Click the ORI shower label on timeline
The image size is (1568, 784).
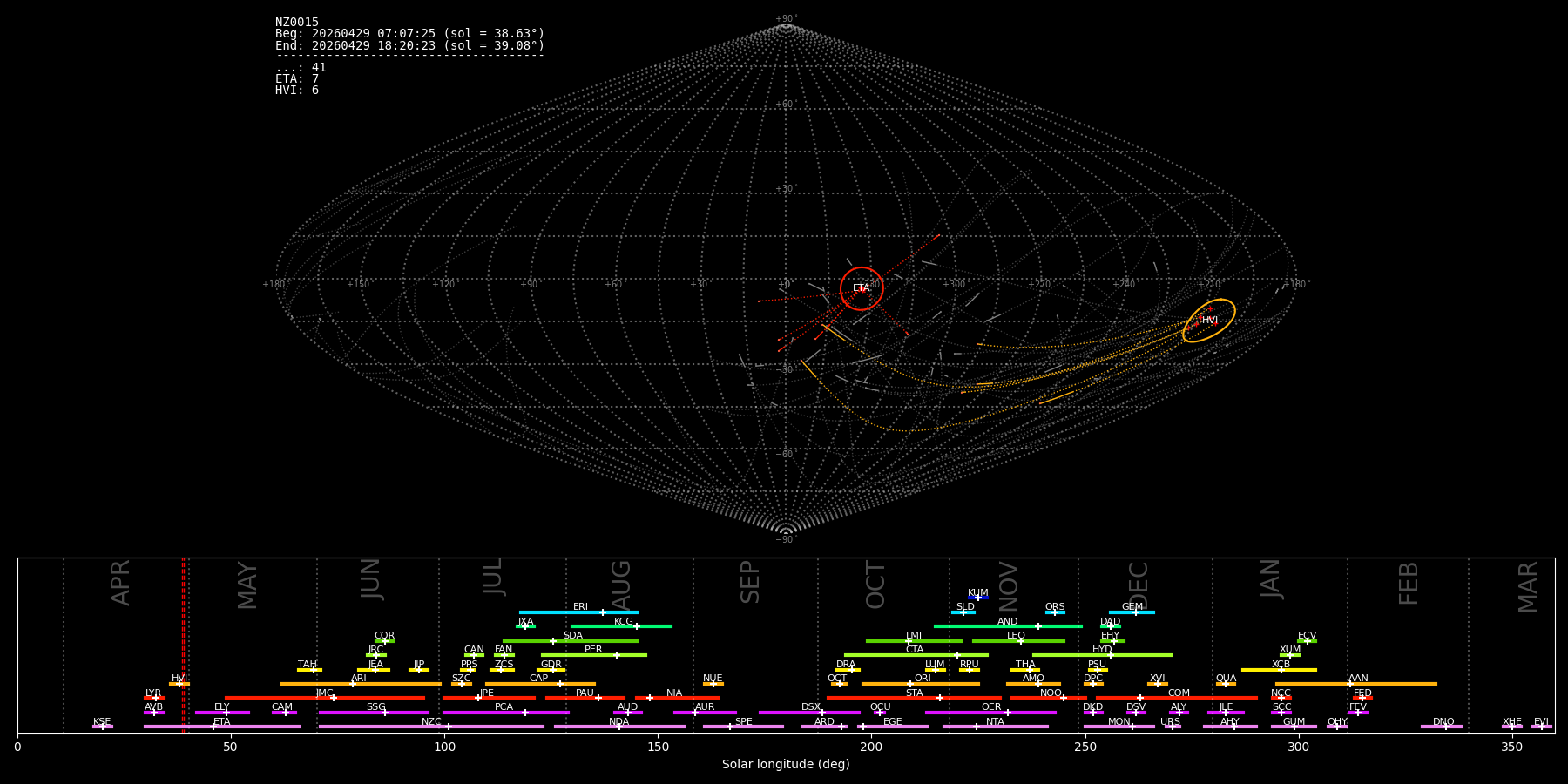click(923, 679)
